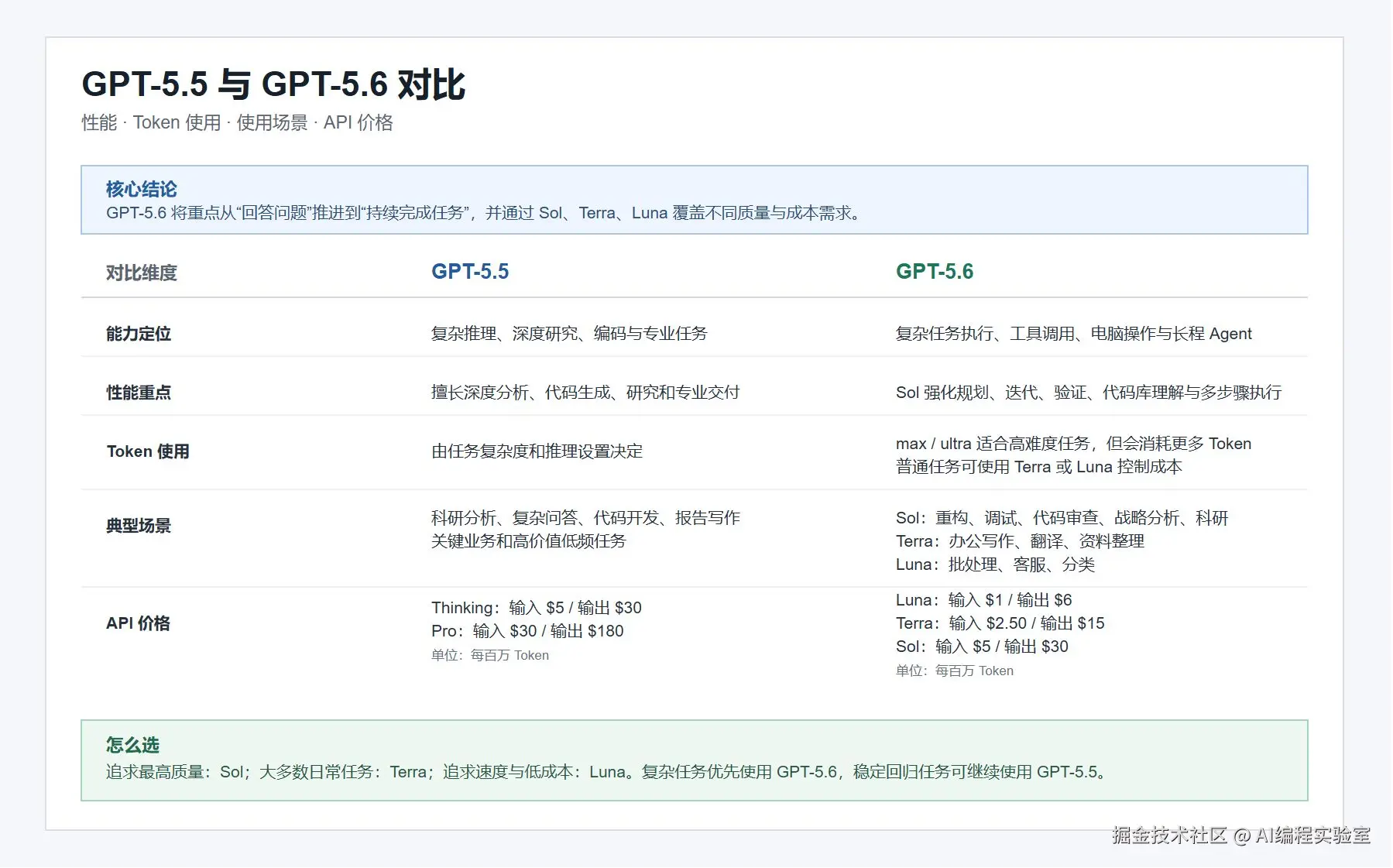Click the cell starting "Sol 强化规划、迭代、验证"
The image size is (1393, 868).
click(x=1089, y=393)
